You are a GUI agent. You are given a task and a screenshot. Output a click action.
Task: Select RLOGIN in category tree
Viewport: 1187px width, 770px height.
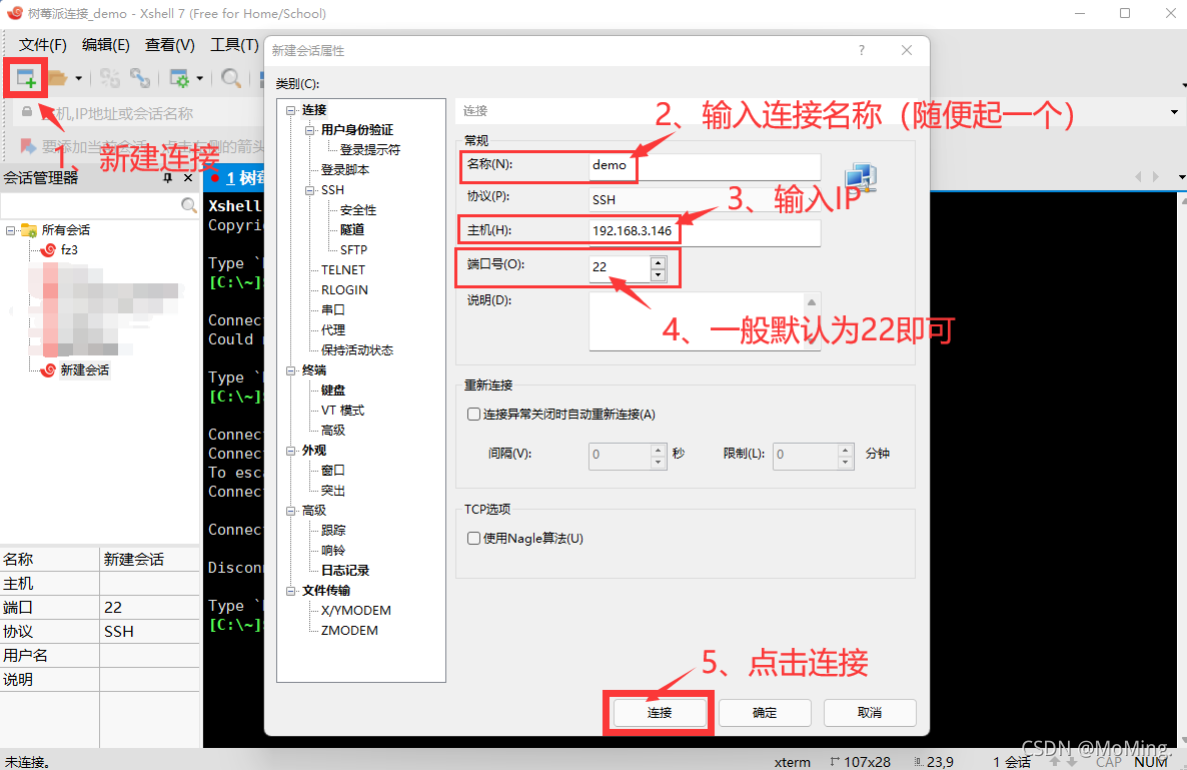pyautogui.click(x=344, y=290)
